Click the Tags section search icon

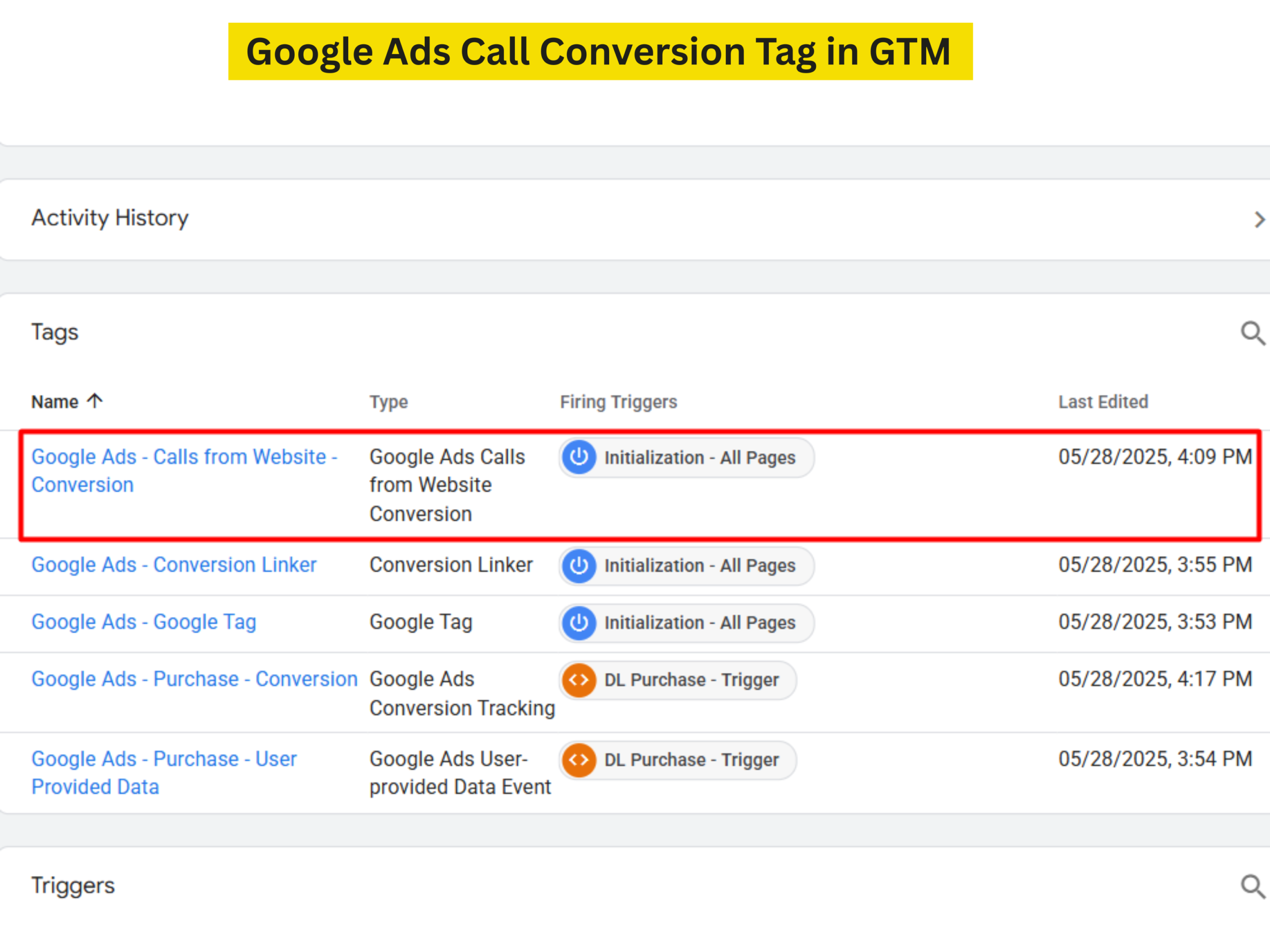point(1252,333)
